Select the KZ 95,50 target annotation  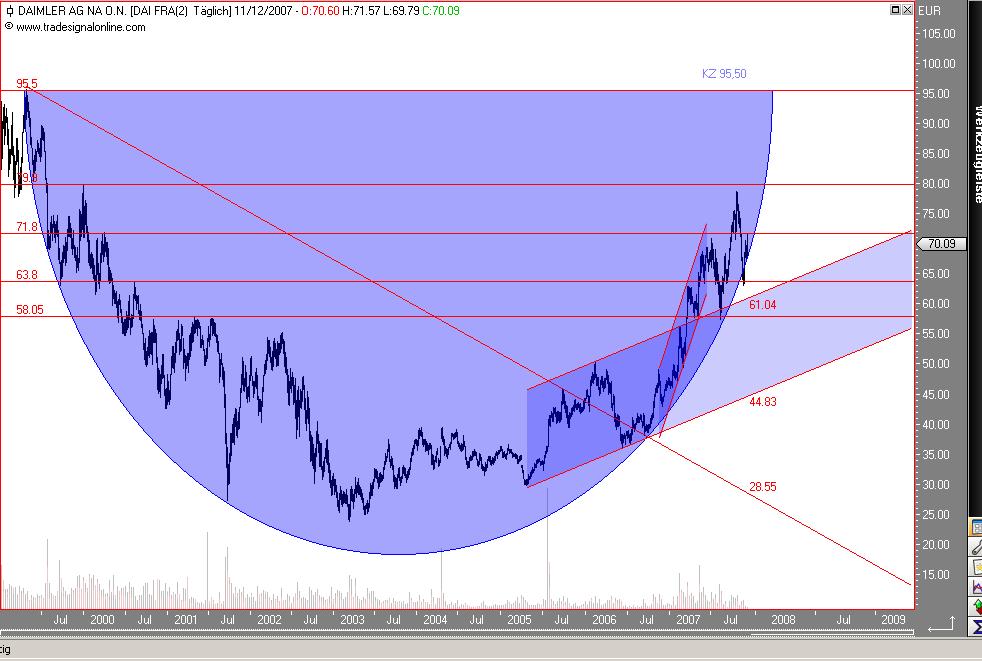point(724,73)
